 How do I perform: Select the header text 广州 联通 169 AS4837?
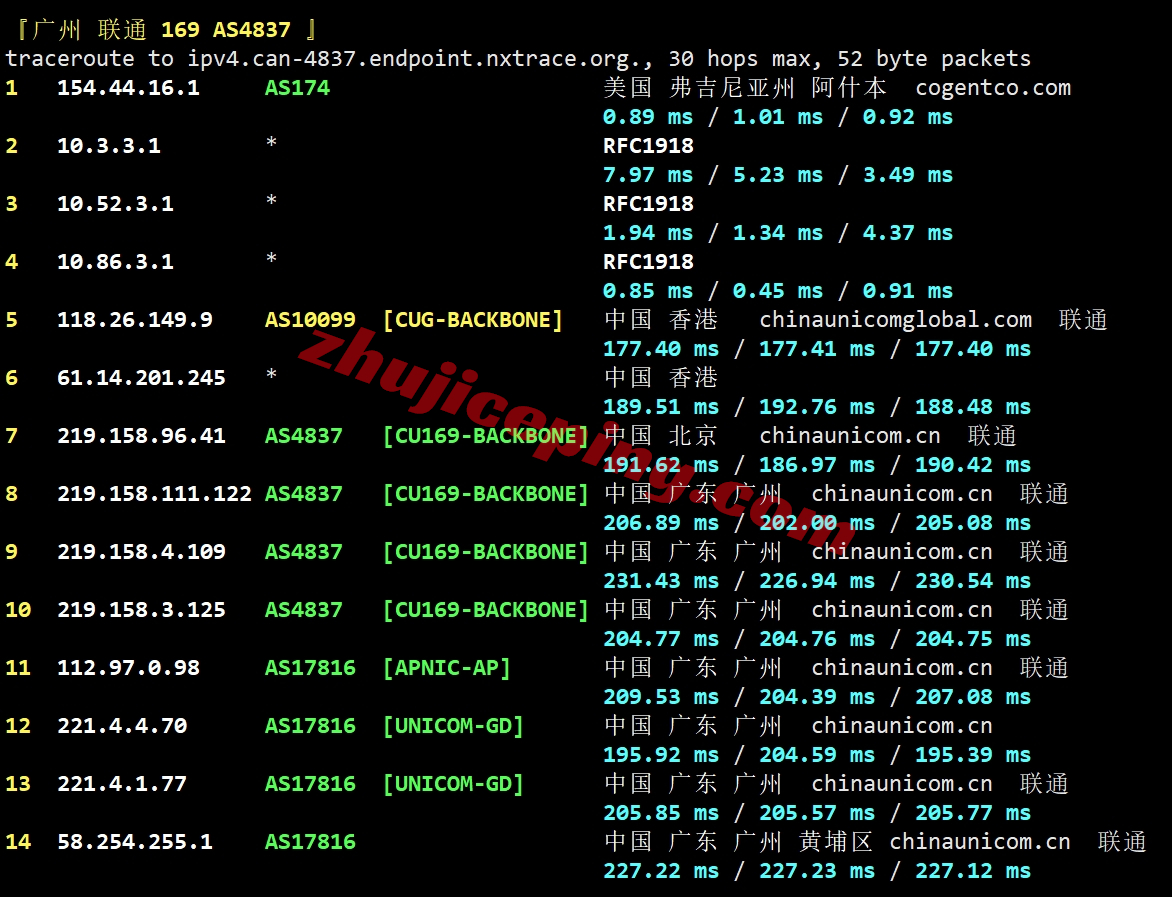click(162, 30)
